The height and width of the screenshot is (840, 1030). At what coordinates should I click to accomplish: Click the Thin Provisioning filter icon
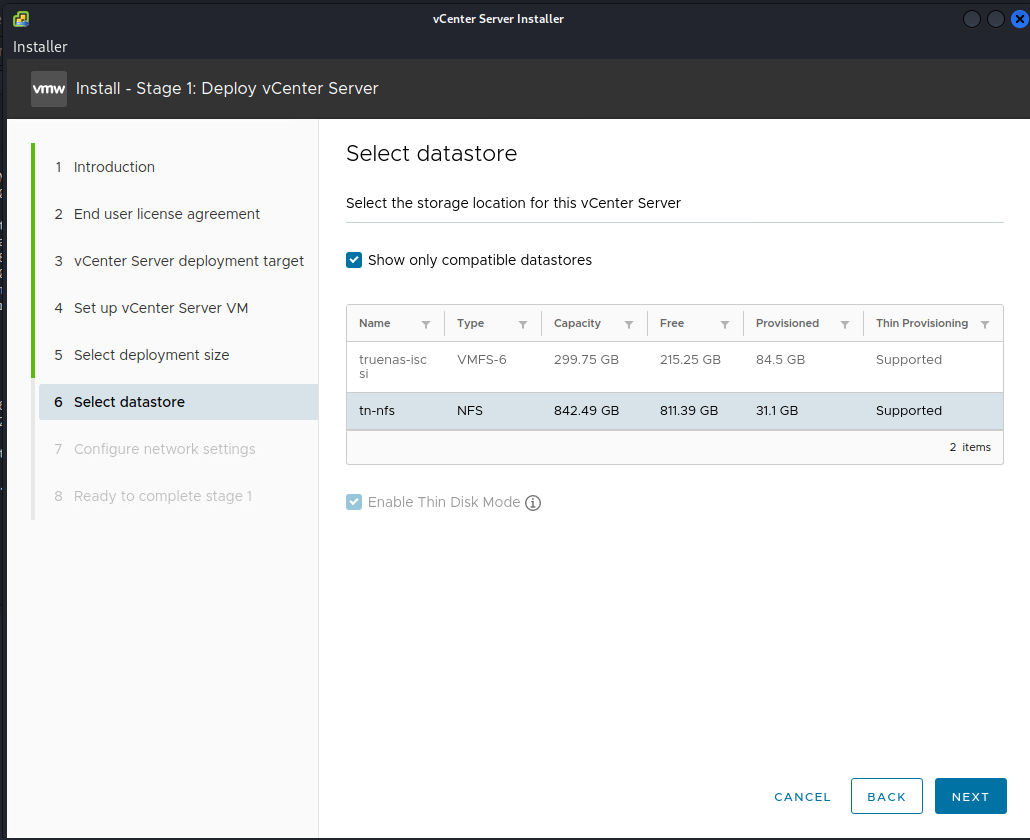tap(985, 324)
